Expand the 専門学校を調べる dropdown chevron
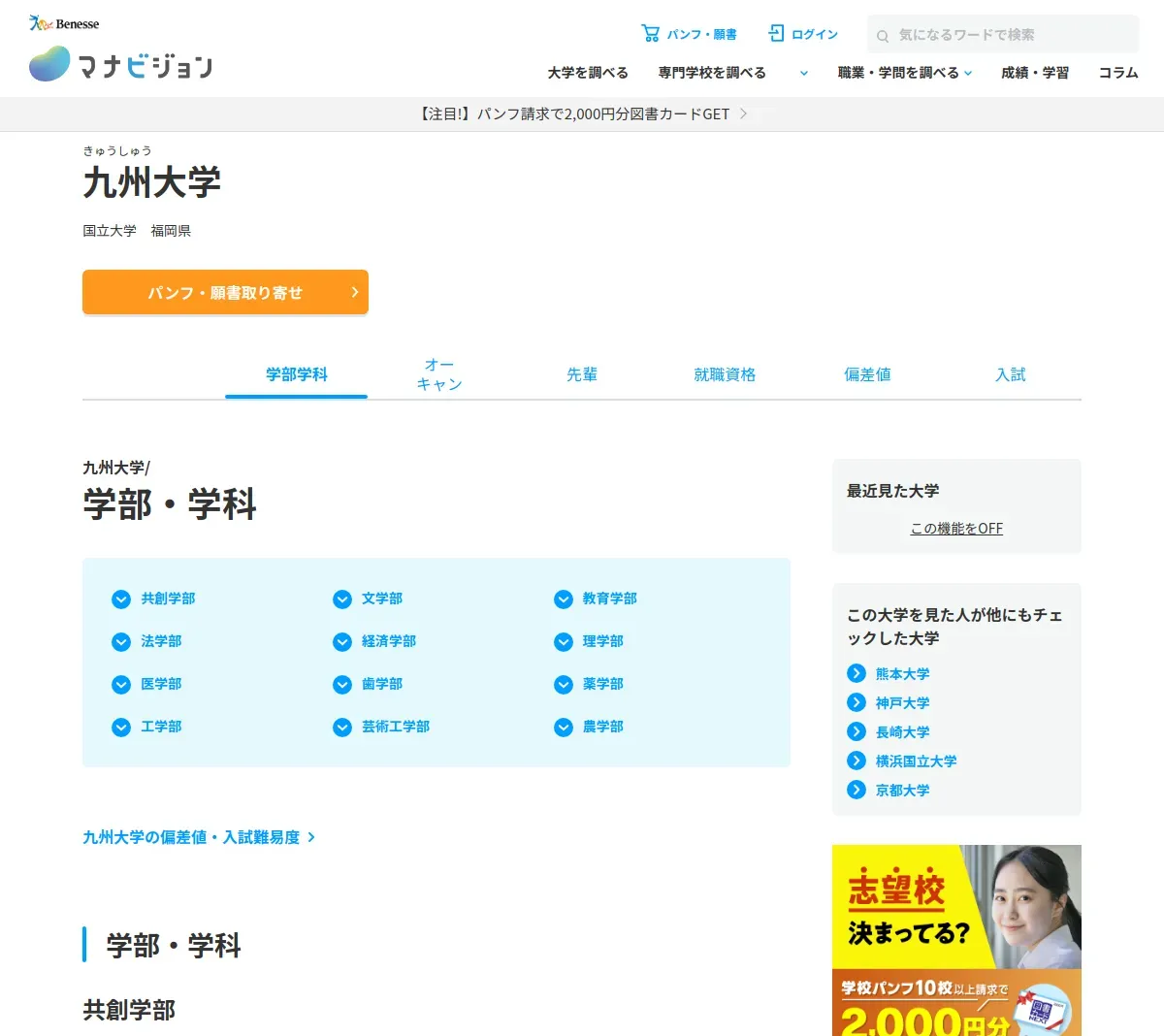The height and width of the screenshot is (1036, 1164). pyautogui.click(x=803, y=73)
